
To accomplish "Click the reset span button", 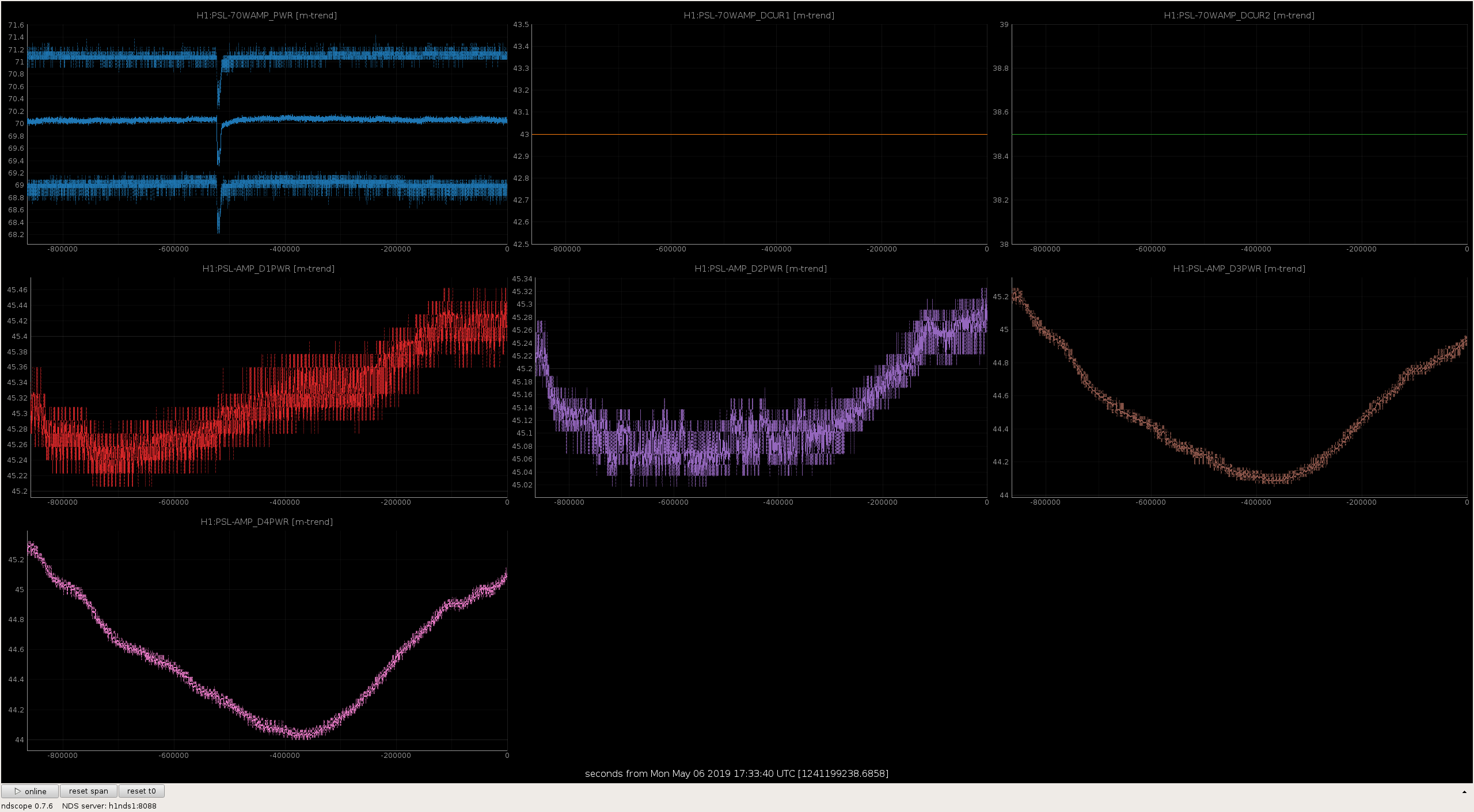I will point(89,791).
